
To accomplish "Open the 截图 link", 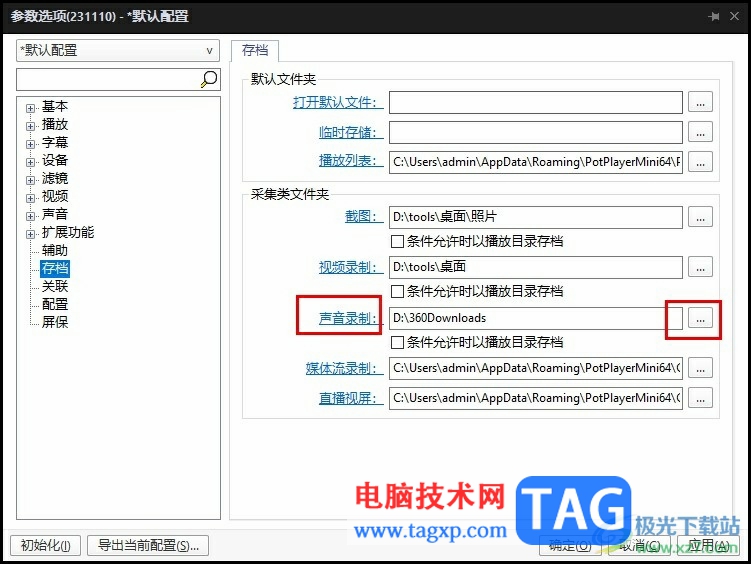I will pyautogui.click(x=364, y=217).
